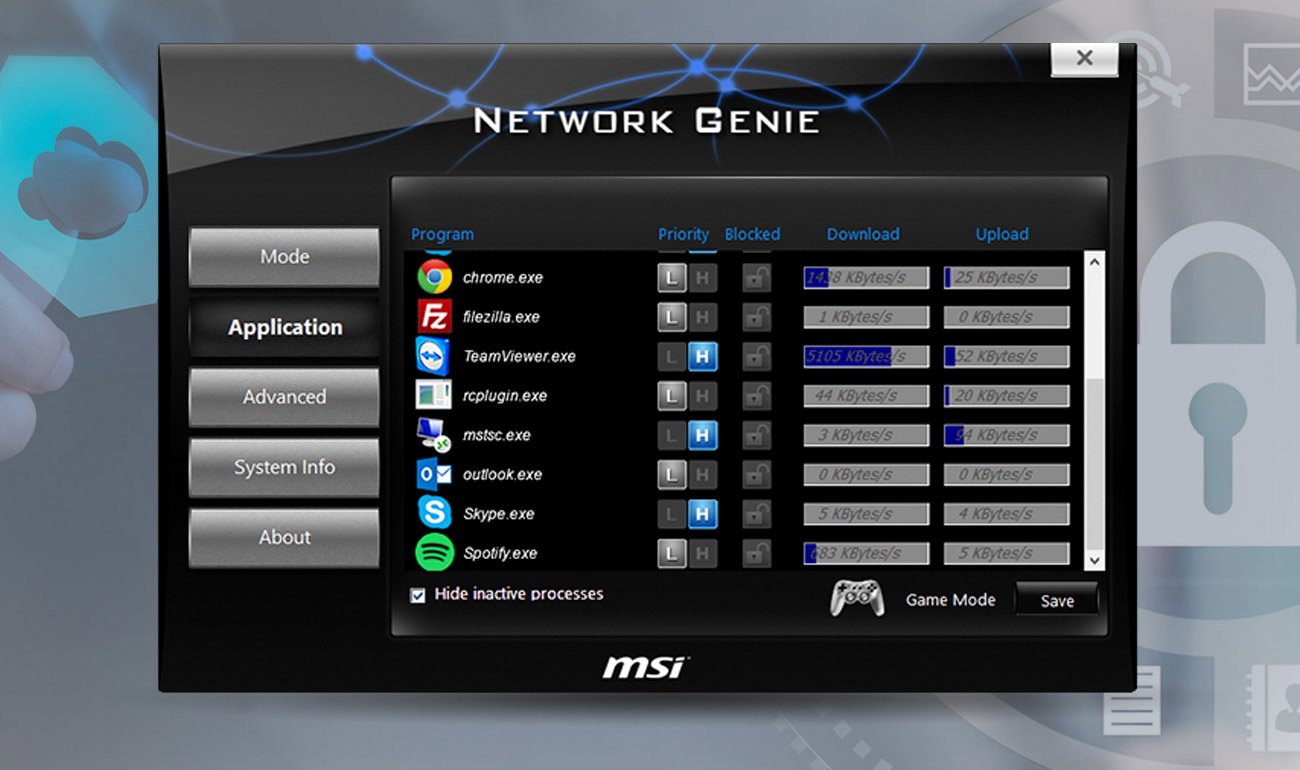Click the Priority column header
The image size is (1300, 770).
[683, 234]
